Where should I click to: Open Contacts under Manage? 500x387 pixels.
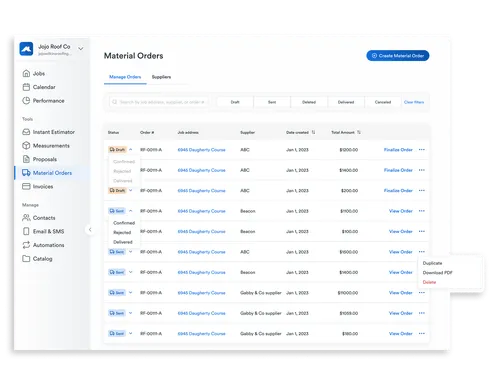click(39, 218)
